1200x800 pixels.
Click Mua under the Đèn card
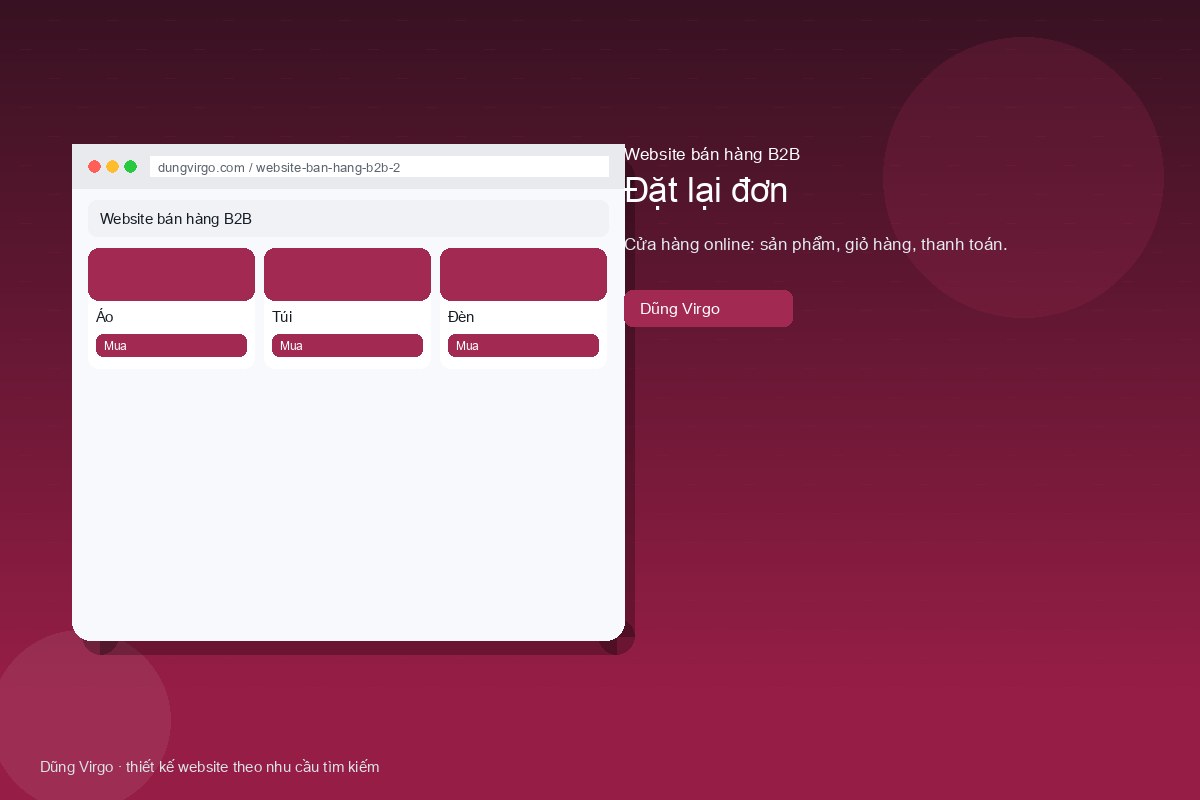coord(523,346)
